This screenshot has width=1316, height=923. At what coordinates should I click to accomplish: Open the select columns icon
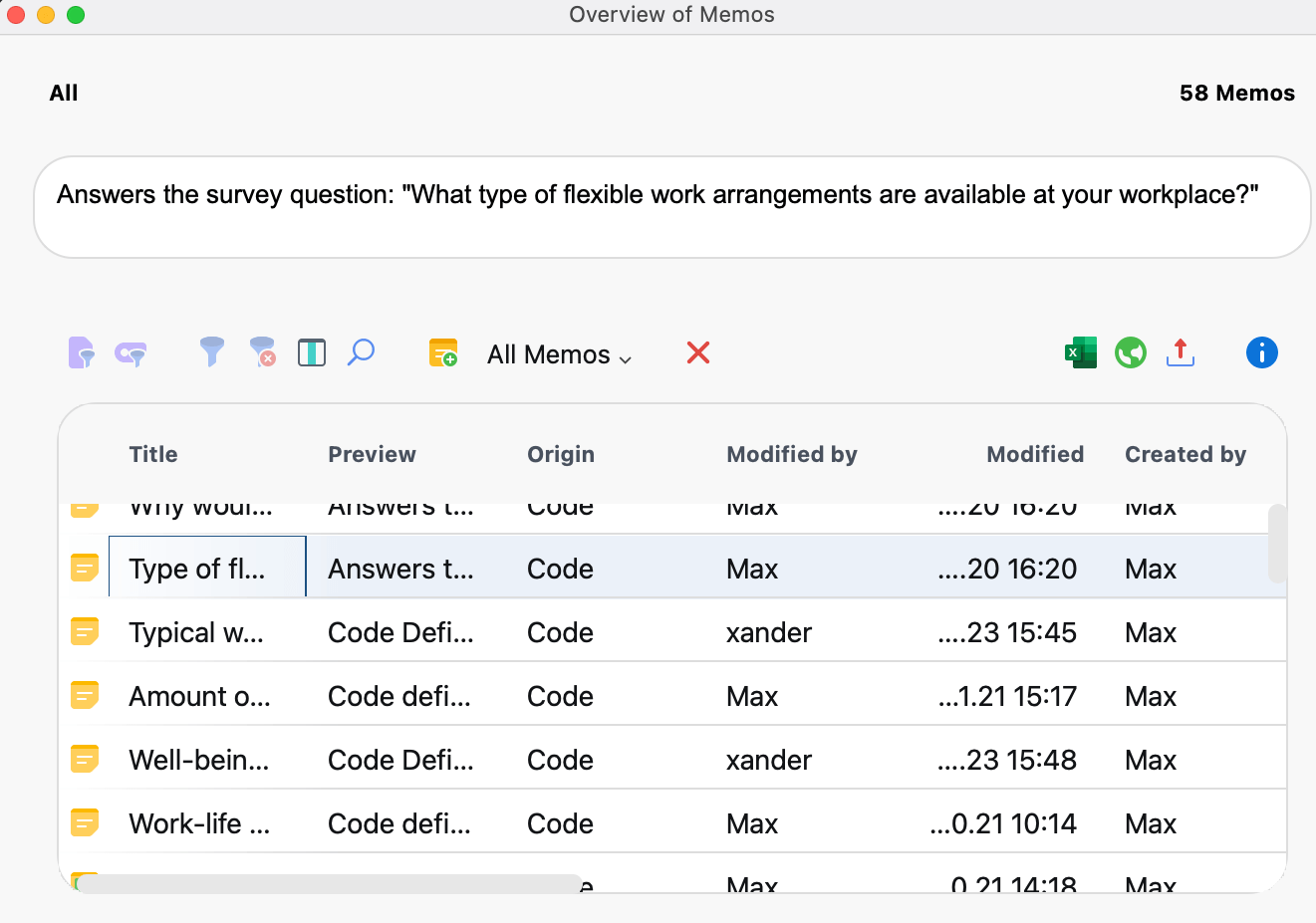point(312,352)
